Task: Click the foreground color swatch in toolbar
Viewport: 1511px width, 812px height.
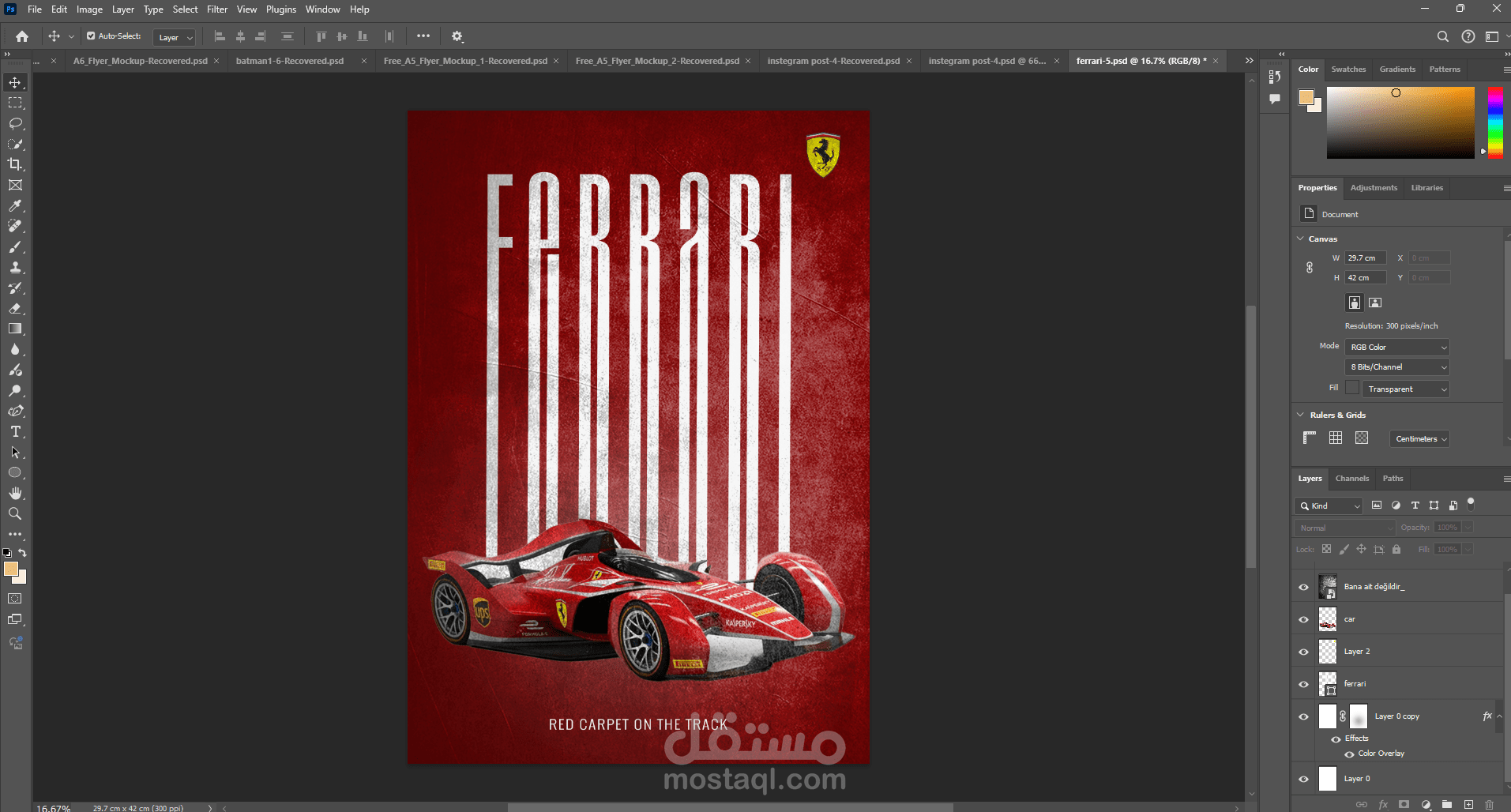Action: (10, 569)
